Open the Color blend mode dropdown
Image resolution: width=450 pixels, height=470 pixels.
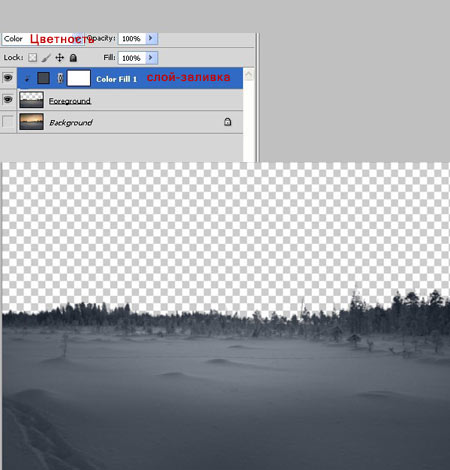(x=43, y=39)
